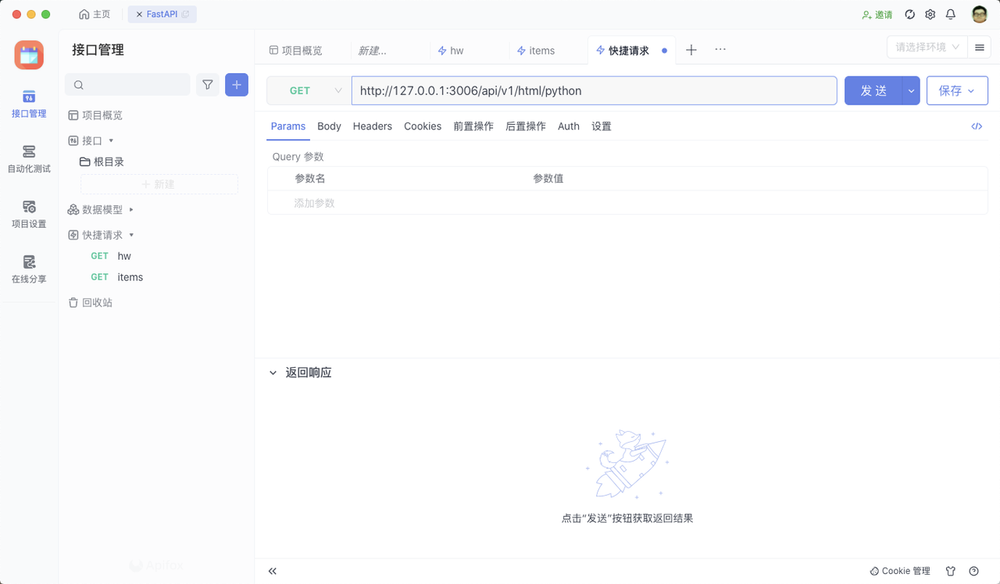Open the code snippet </> icon
Screen dimensions: 1000x584
click(x=977, y=126)
